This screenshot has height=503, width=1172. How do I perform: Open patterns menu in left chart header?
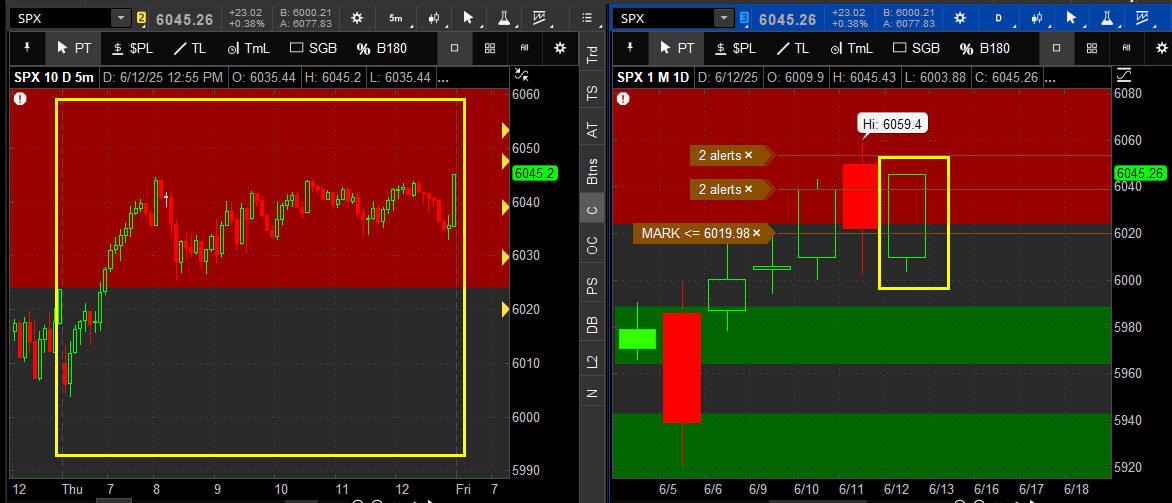tap(540, 18)
